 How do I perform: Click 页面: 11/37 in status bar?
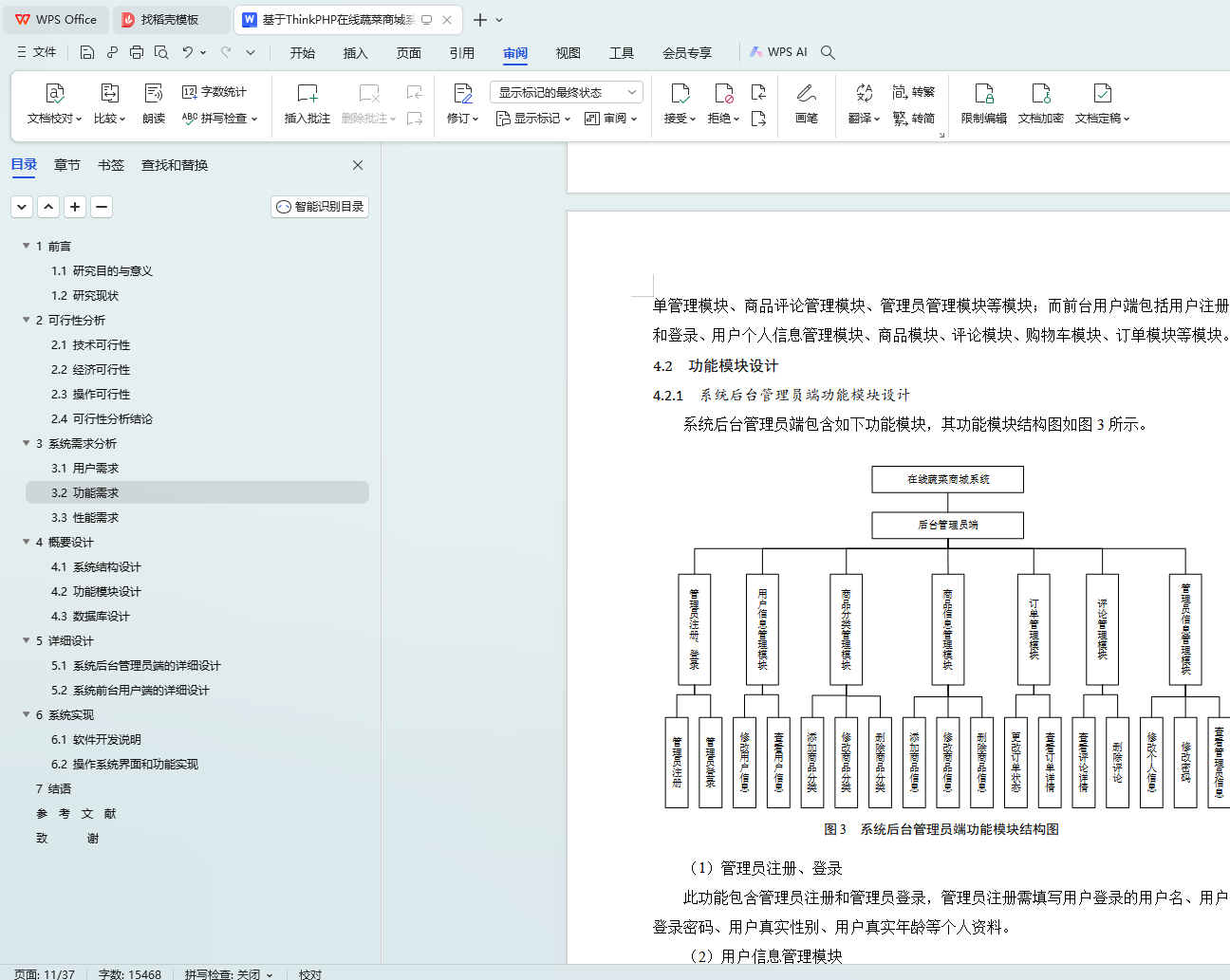[x=45, y=974]
